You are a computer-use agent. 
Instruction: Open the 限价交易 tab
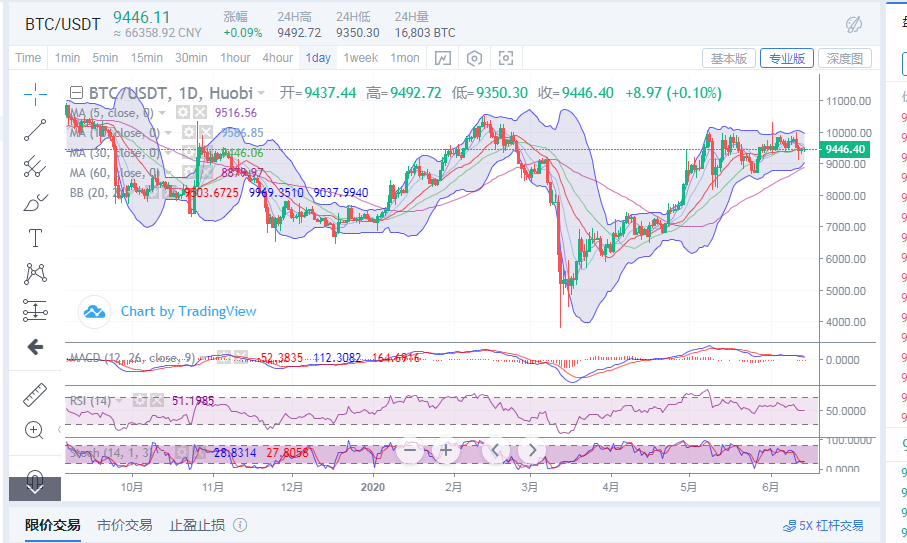[53, 525]
